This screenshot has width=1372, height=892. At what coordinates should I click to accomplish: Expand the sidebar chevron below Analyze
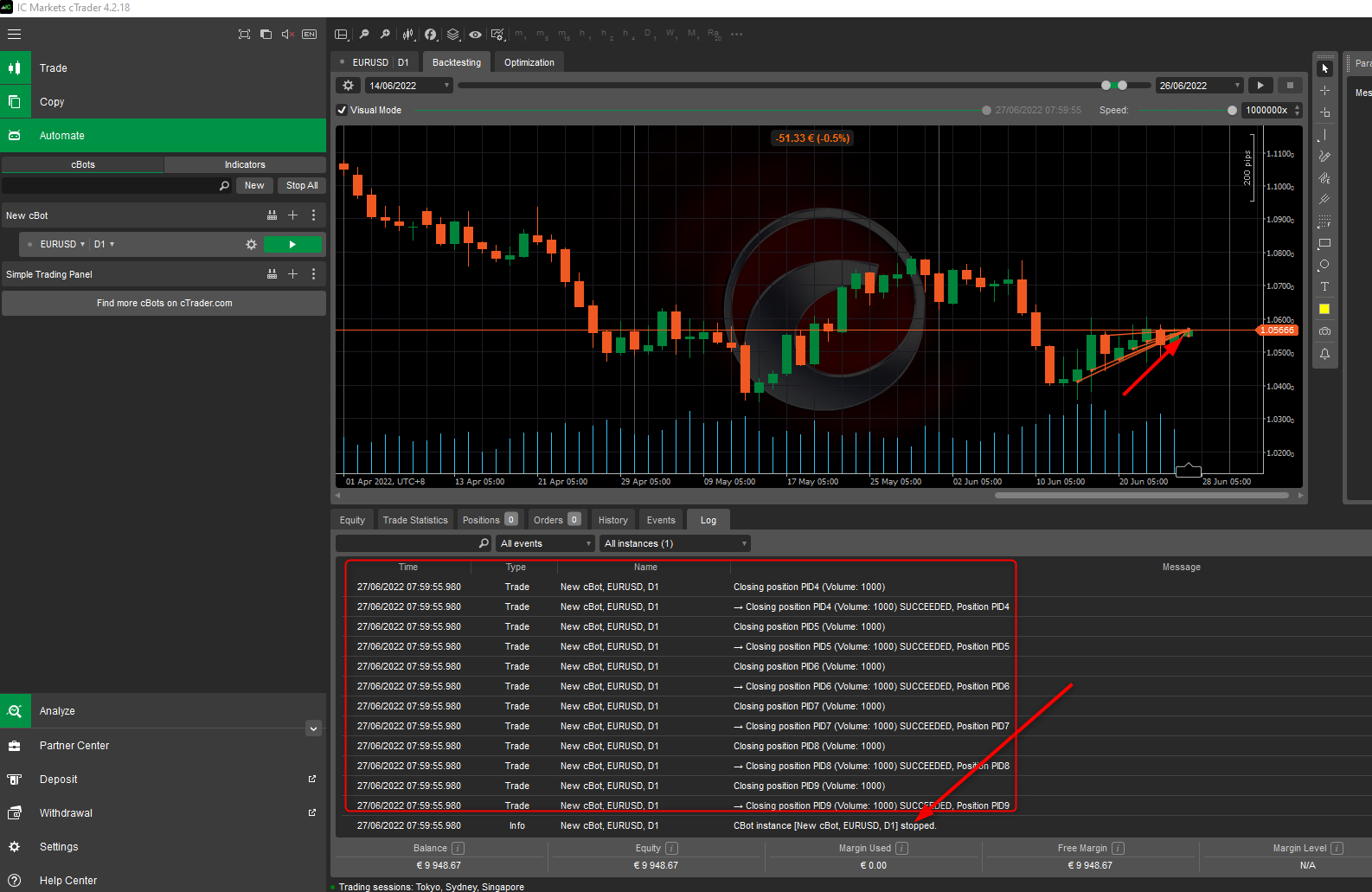tap(314, 728)
